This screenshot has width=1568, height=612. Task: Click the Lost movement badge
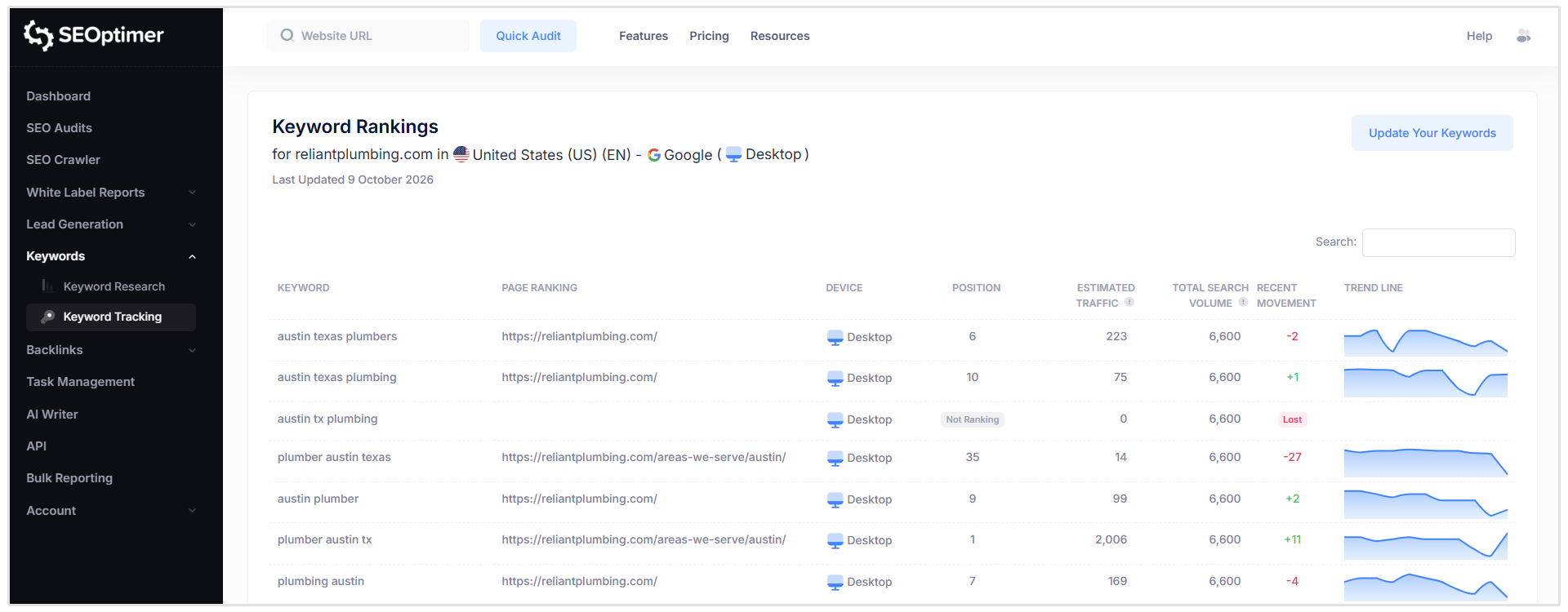coord(1292,419)
